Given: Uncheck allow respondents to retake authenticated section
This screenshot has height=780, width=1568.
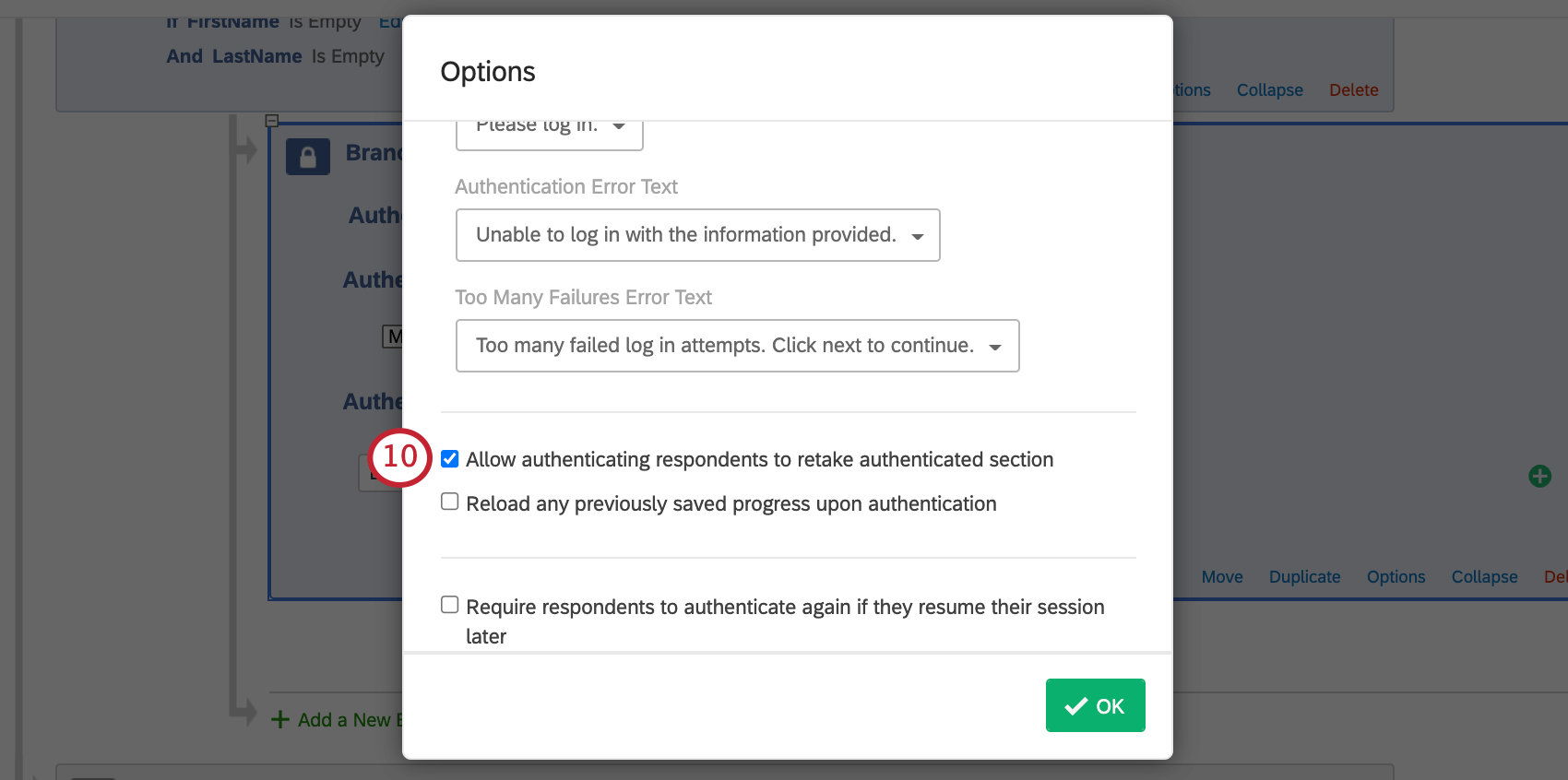Looking at the screenshot, I should 449,458.
